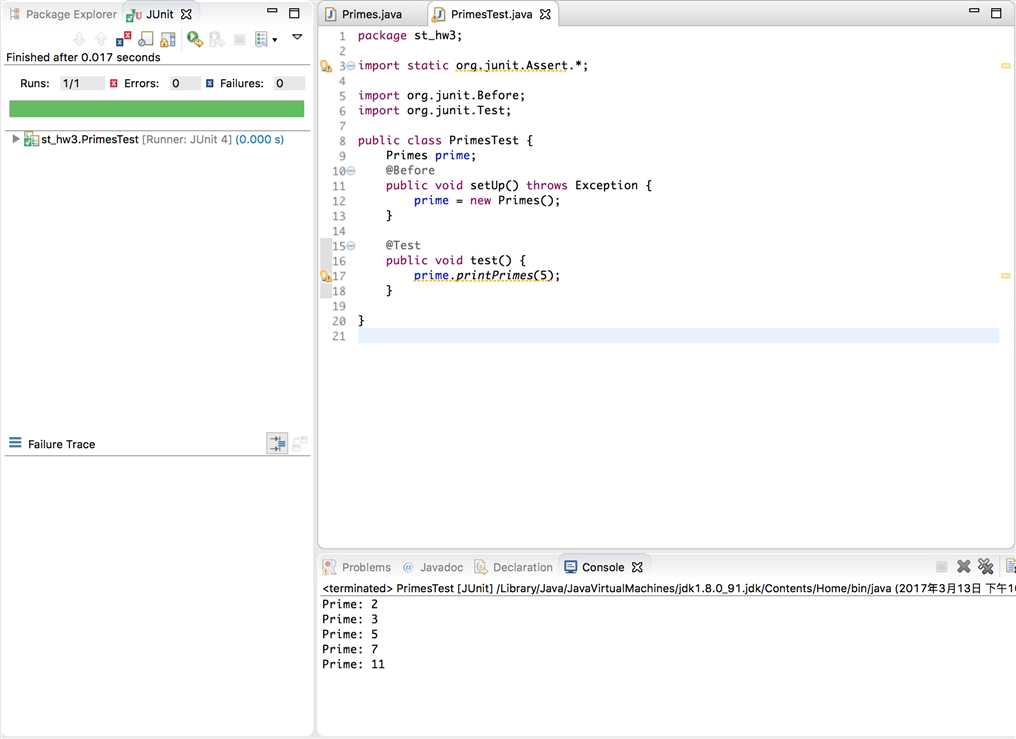The image size is (1016, 739).
Task: Click the overview ruler marker for line 17
Action: point(1006,275)
